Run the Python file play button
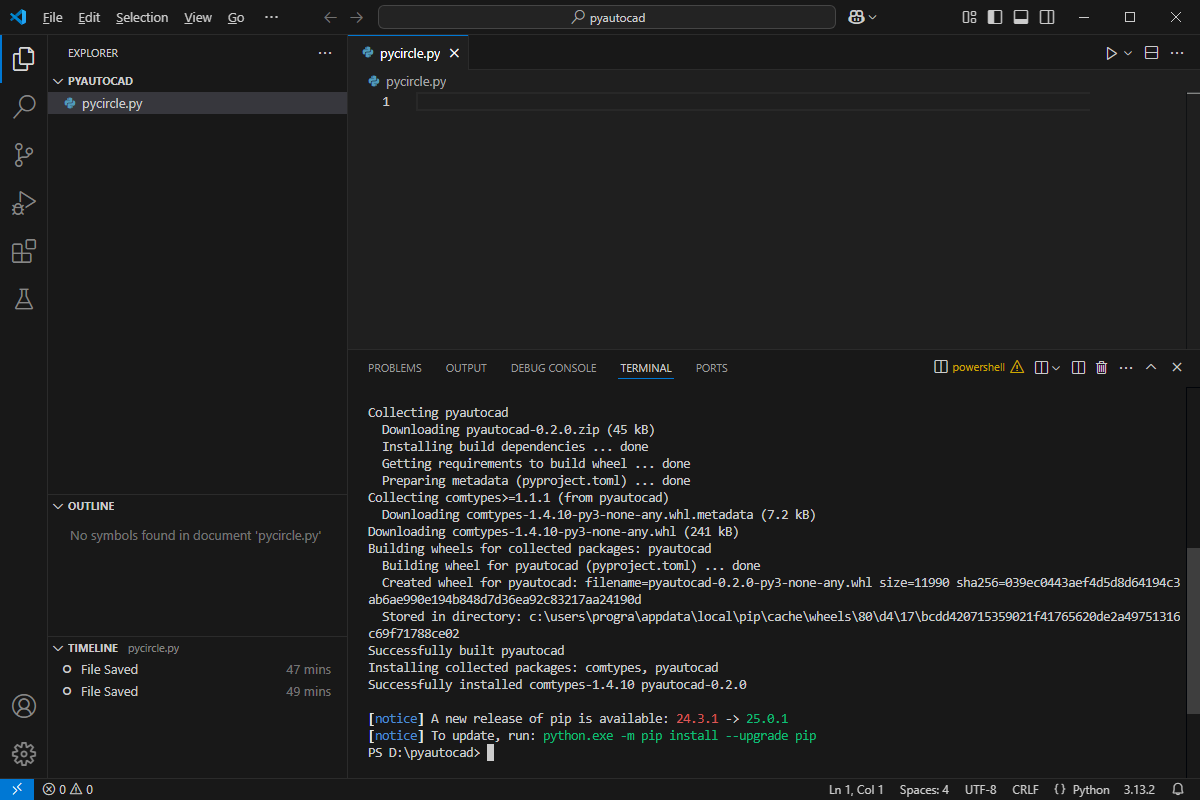 point(1111,54)
